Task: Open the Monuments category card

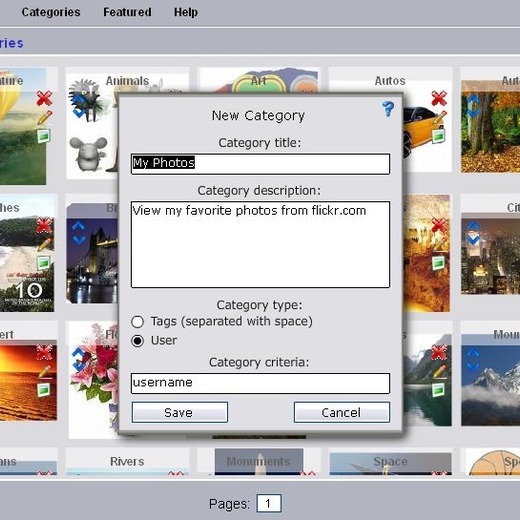Action: (x=259, y=462)
